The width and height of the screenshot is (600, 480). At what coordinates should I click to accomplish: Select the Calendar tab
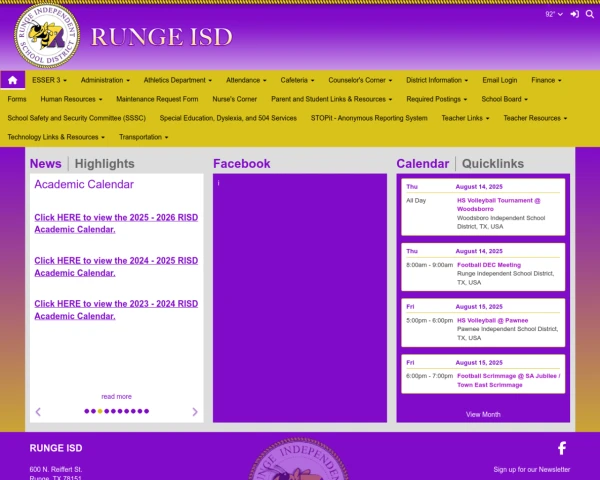click(422, 163)
